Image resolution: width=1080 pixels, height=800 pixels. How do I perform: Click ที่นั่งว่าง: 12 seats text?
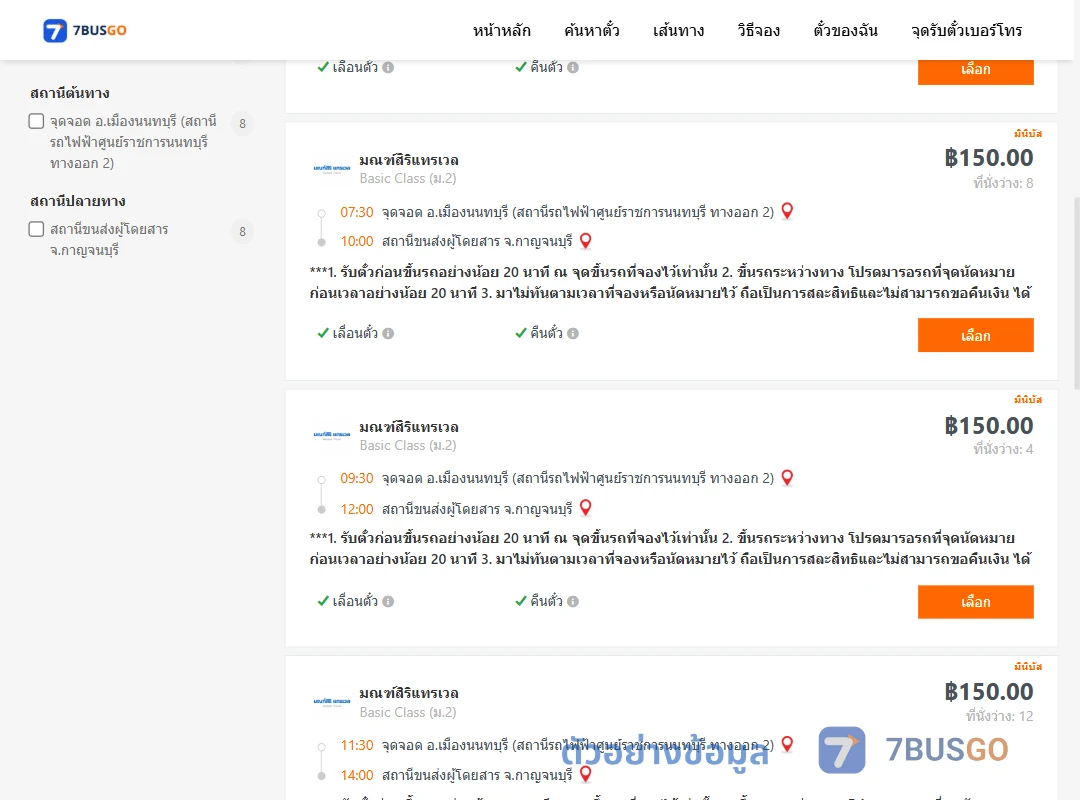point(999,716)
